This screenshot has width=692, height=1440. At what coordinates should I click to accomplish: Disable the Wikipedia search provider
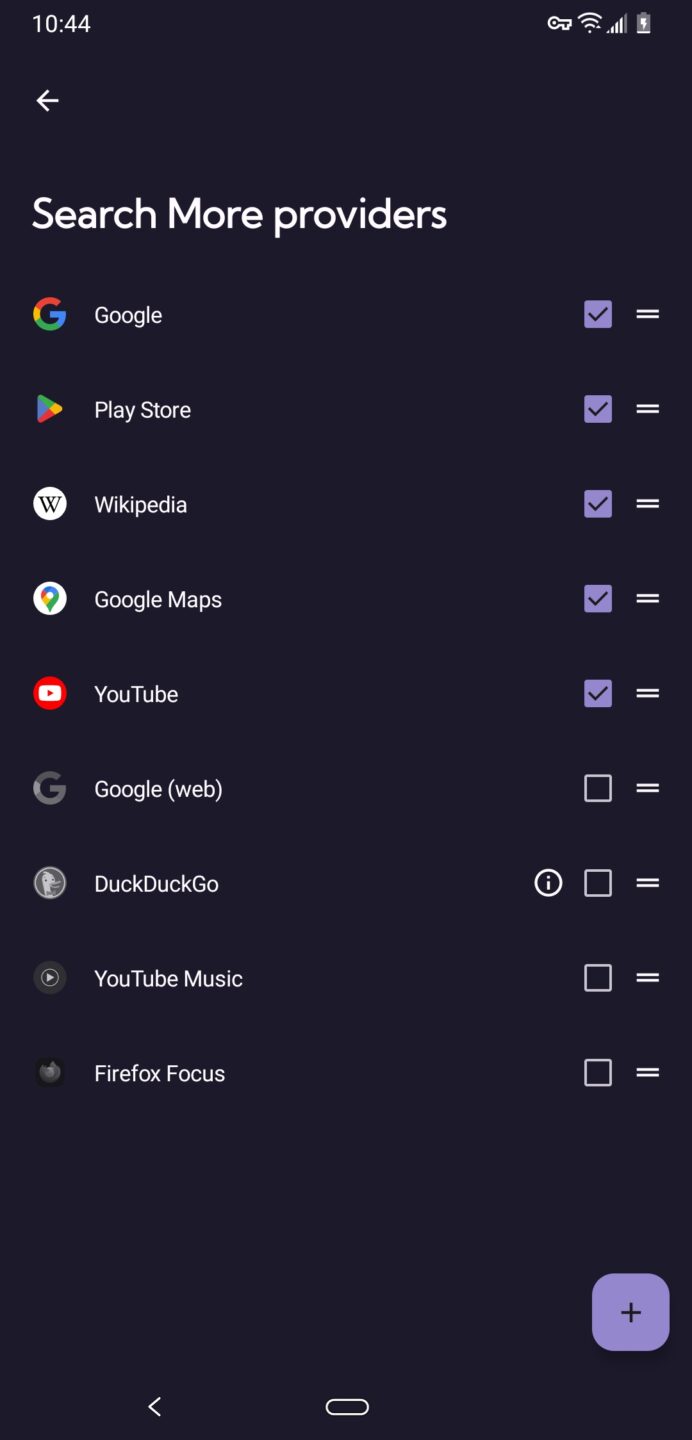(597, 504)
